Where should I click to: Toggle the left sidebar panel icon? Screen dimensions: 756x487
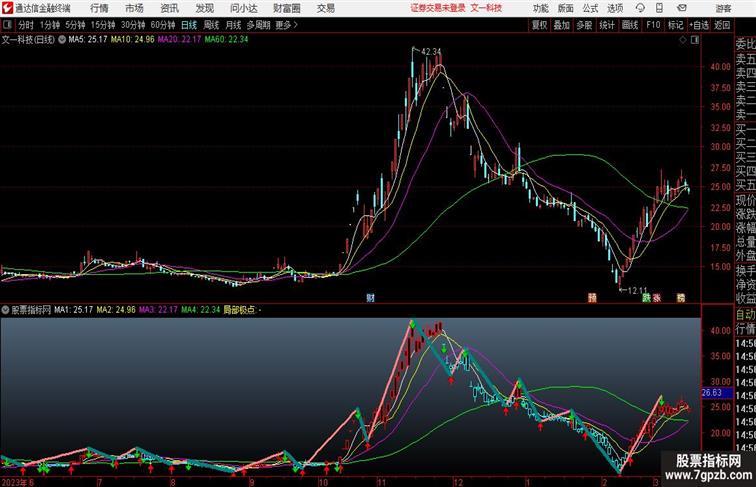tap(7, 25)
